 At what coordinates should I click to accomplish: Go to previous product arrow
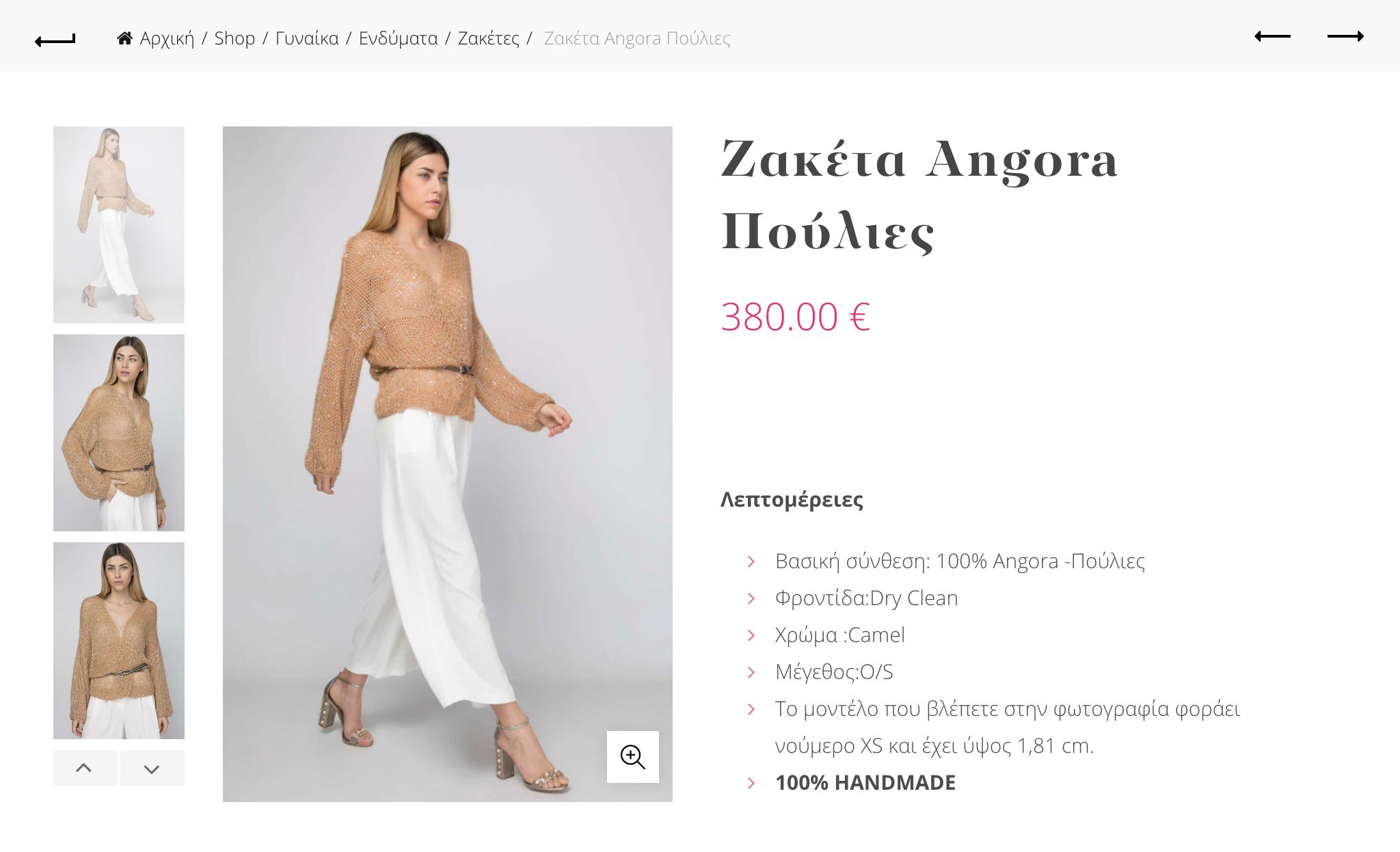(1272, 36)
